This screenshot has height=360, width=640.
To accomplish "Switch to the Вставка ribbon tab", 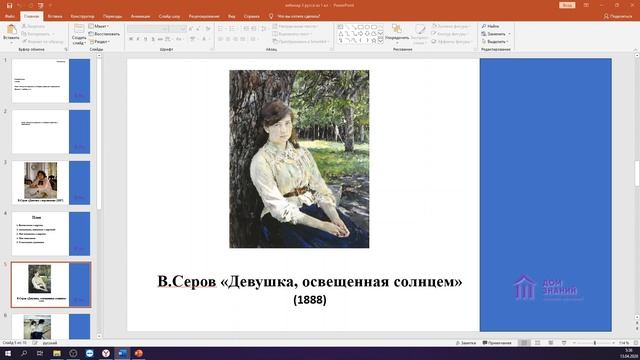I will [55, 16].
